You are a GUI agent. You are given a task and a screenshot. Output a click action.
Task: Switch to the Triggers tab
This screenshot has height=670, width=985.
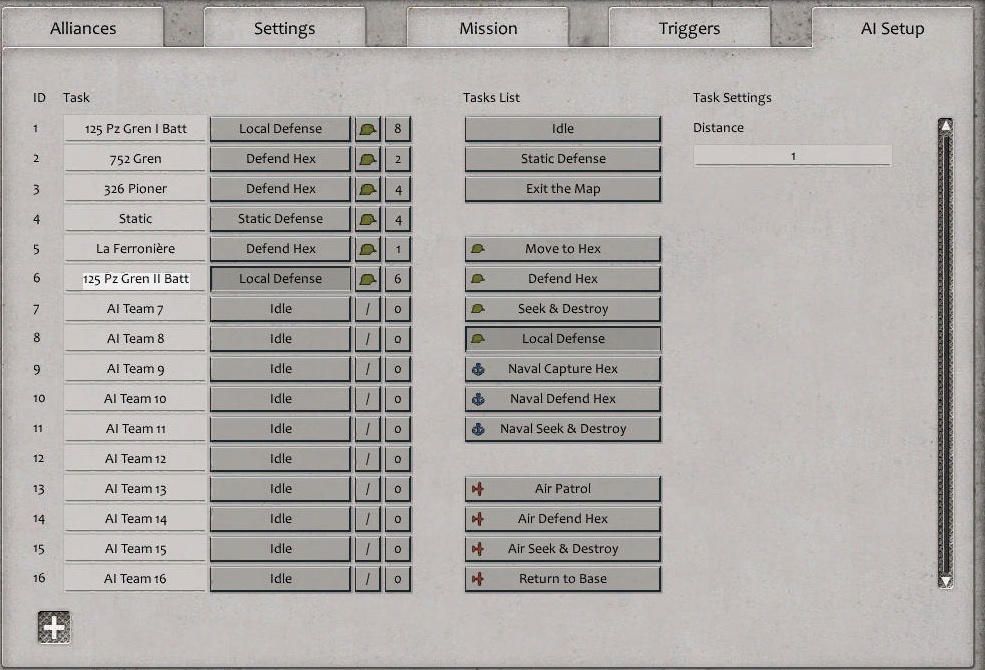(689, 28)
